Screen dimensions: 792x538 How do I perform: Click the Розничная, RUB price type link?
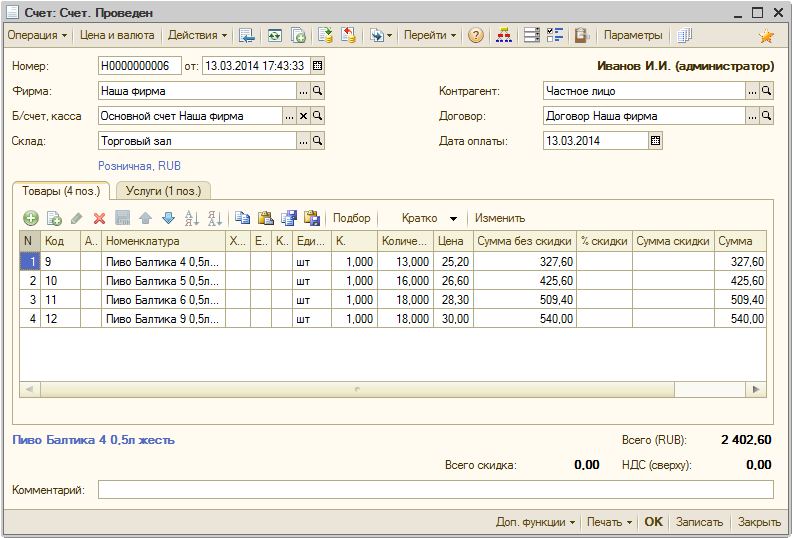click(x=139, y=166)
